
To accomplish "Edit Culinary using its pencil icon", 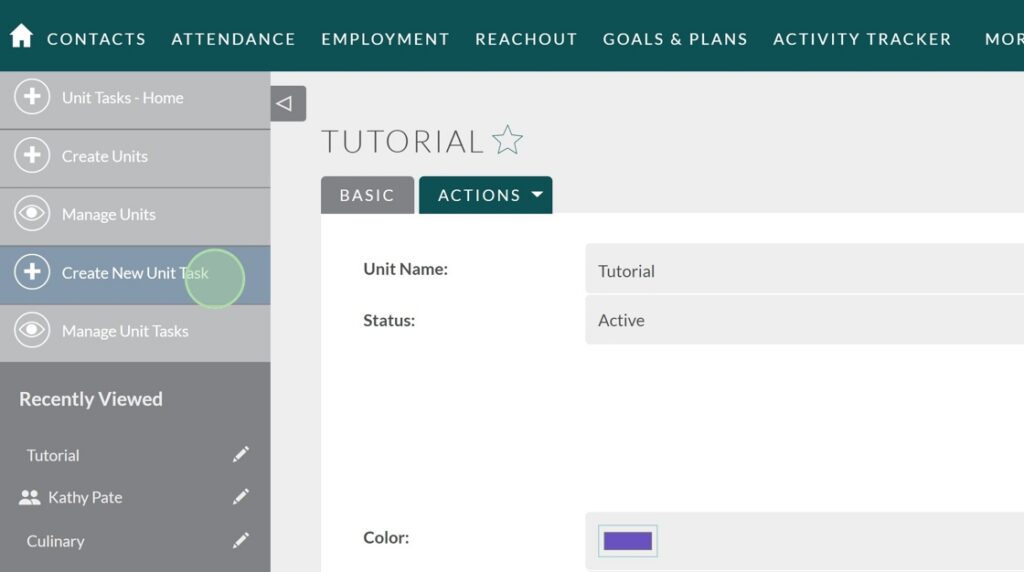I will (x=241, y=541).
